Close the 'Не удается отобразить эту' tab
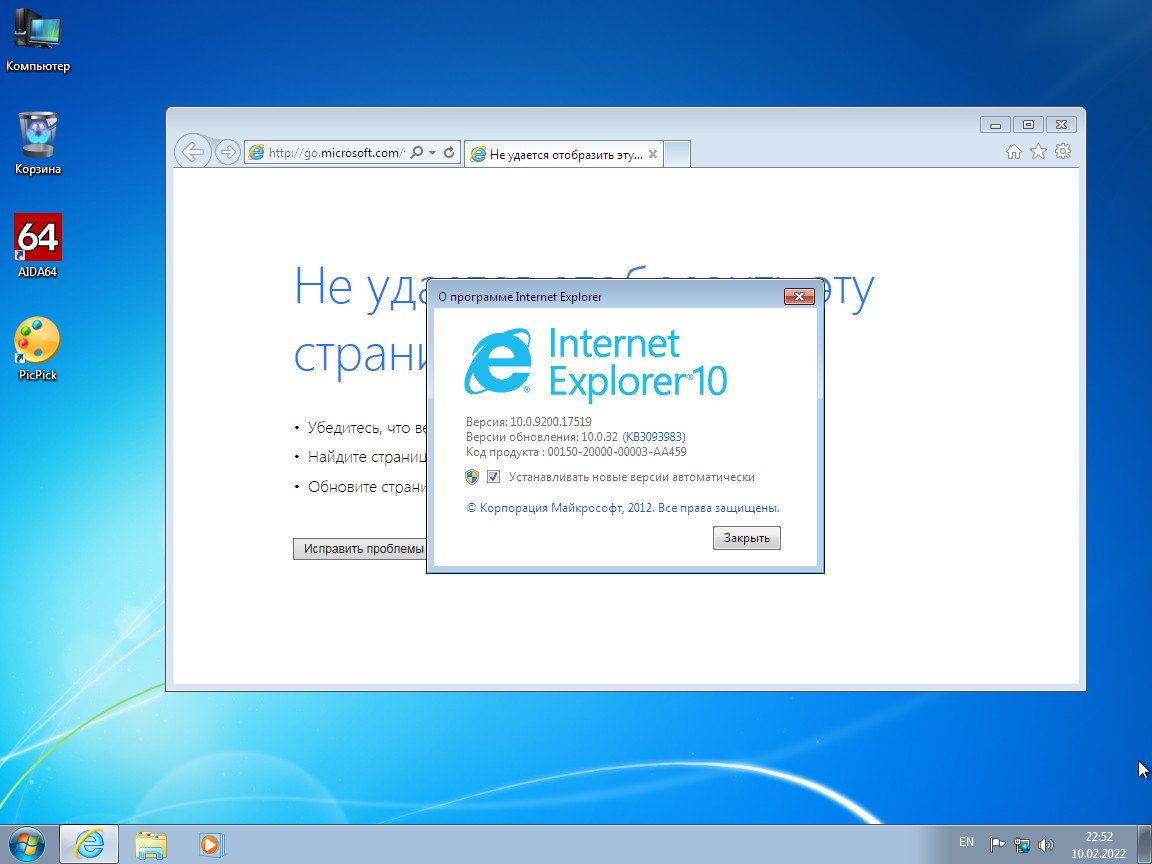1152x864 pixels. tap(652, 154)
